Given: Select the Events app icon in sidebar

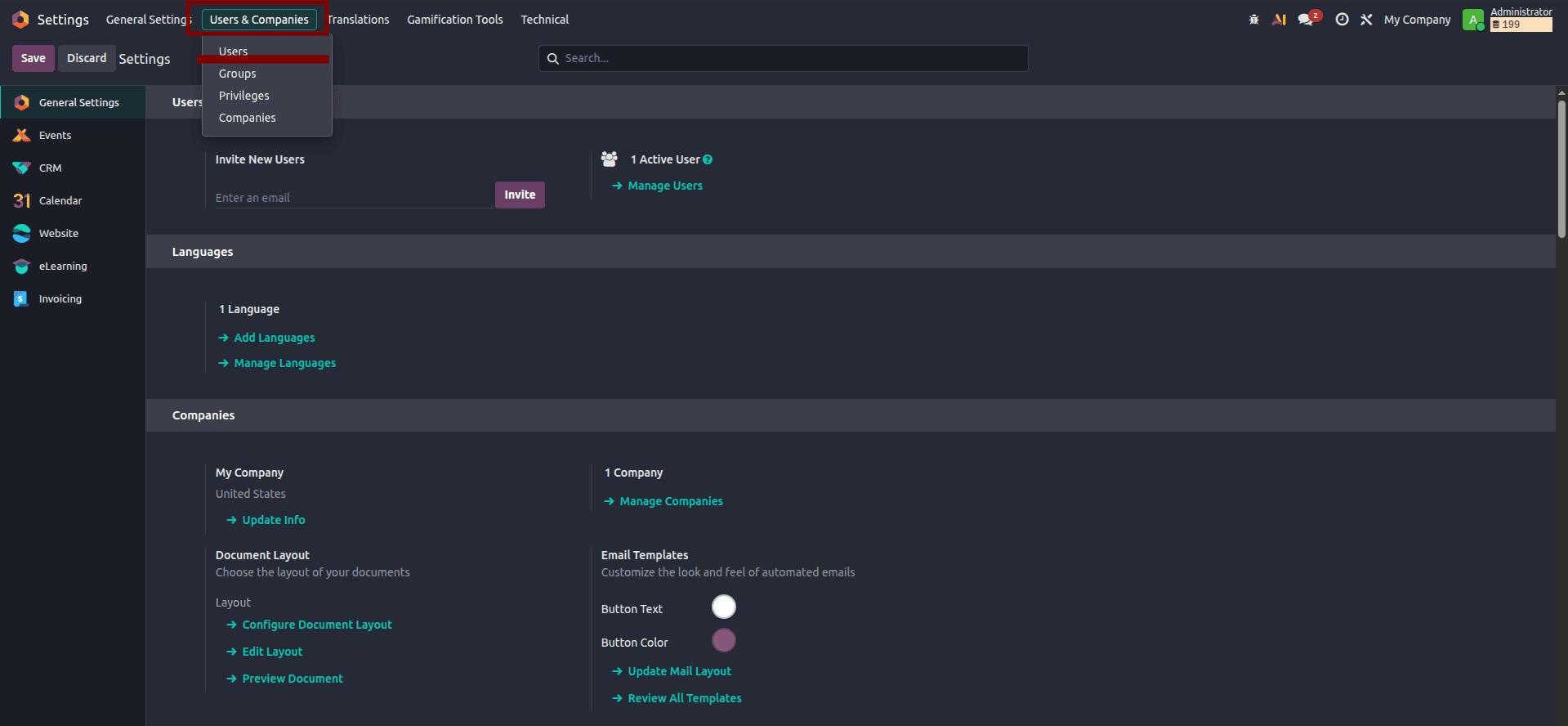Looking at the screenshot, I should point(22,135).
